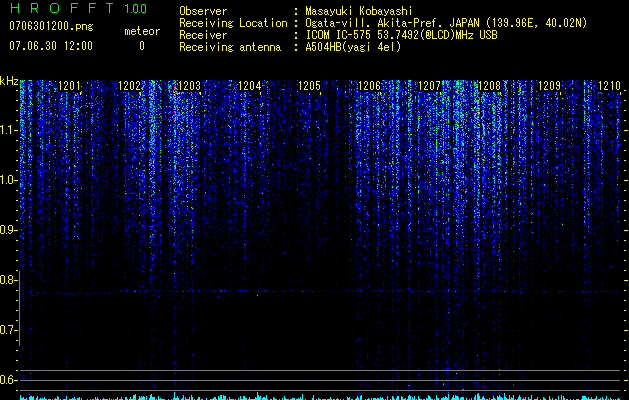This screenshot has height=400, width=629.
Task: Click the Receiving Location label
Action: [x=233, y=23]
